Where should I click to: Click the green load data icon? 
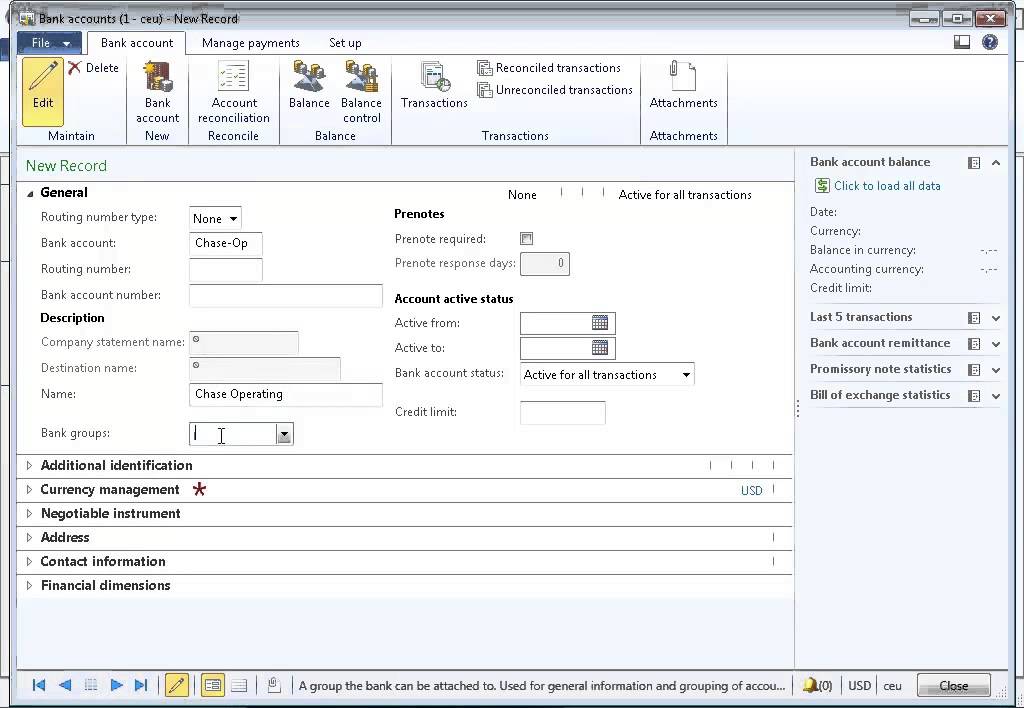[x=822, y=185]
